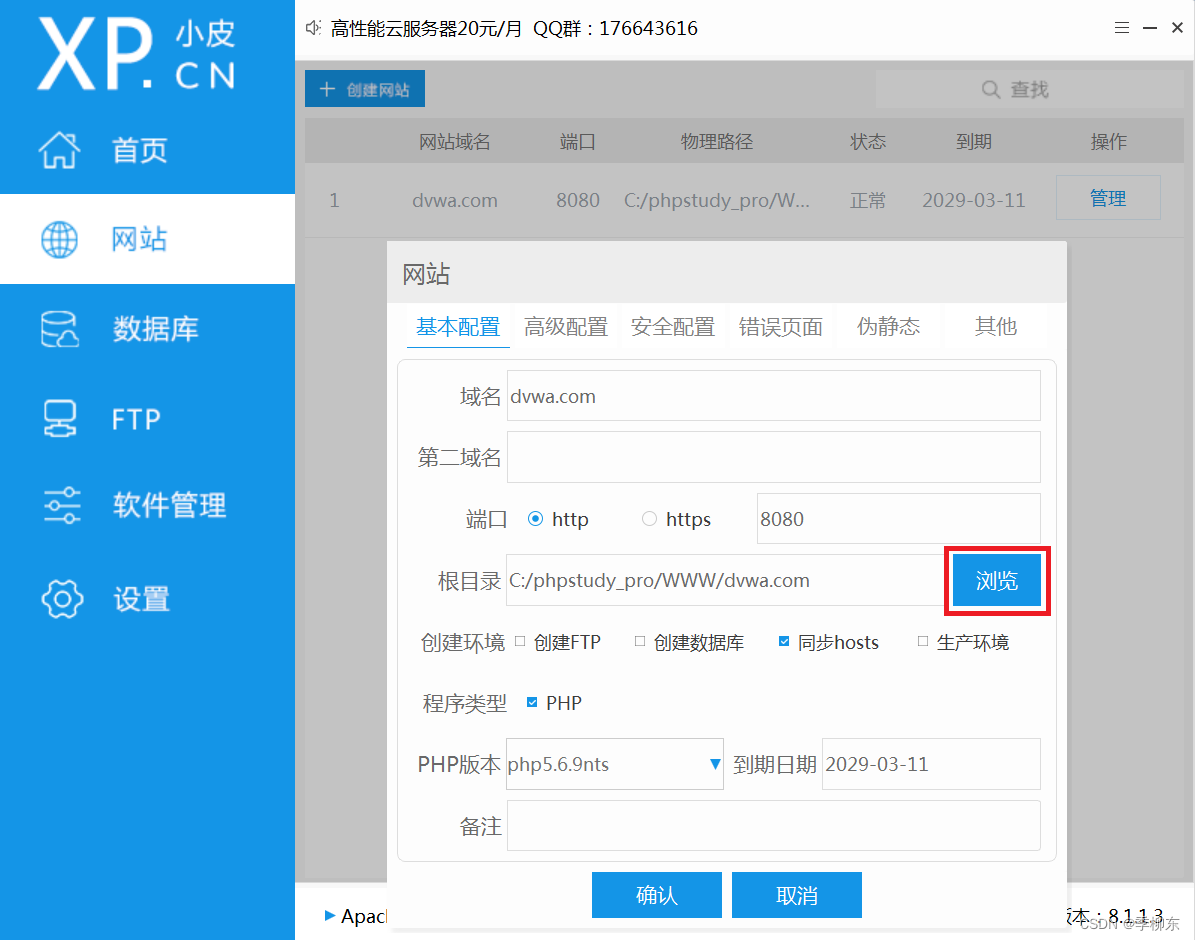Screen dimensions: 1195x940
Task: Close the phpStudy window
Action: 1177,28
